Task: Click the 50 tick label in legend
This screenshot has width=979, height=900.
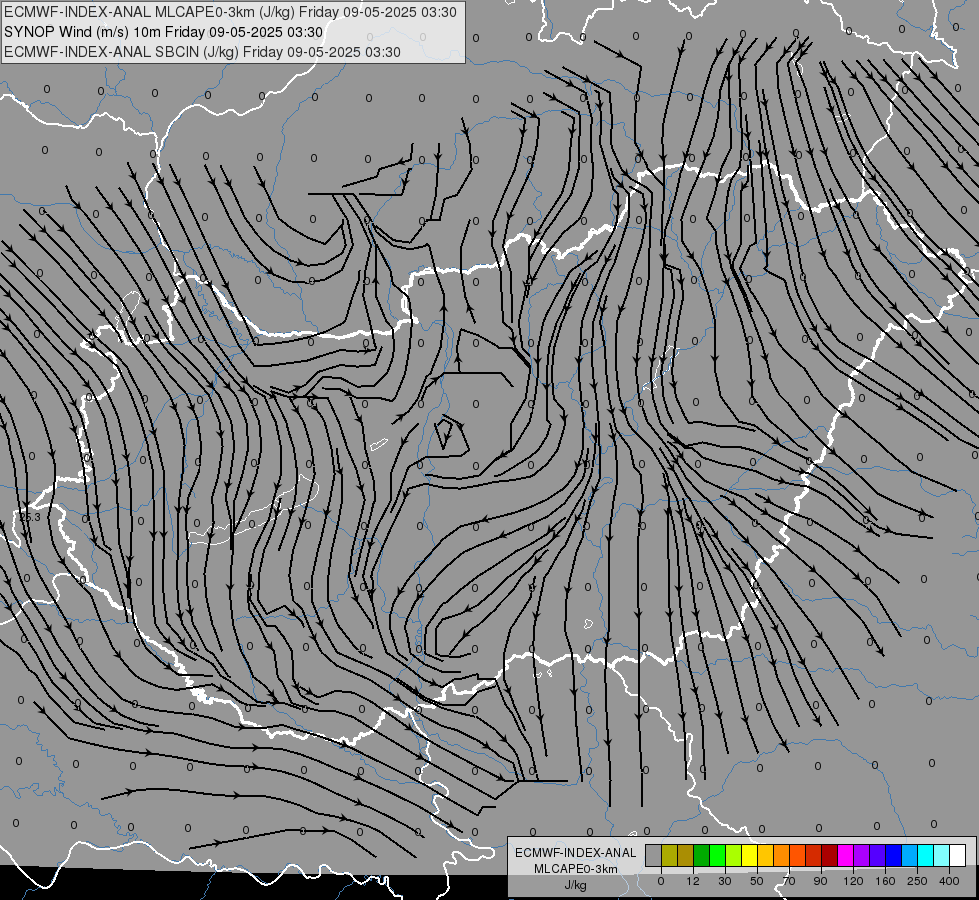Action: [x=757, y=881]
